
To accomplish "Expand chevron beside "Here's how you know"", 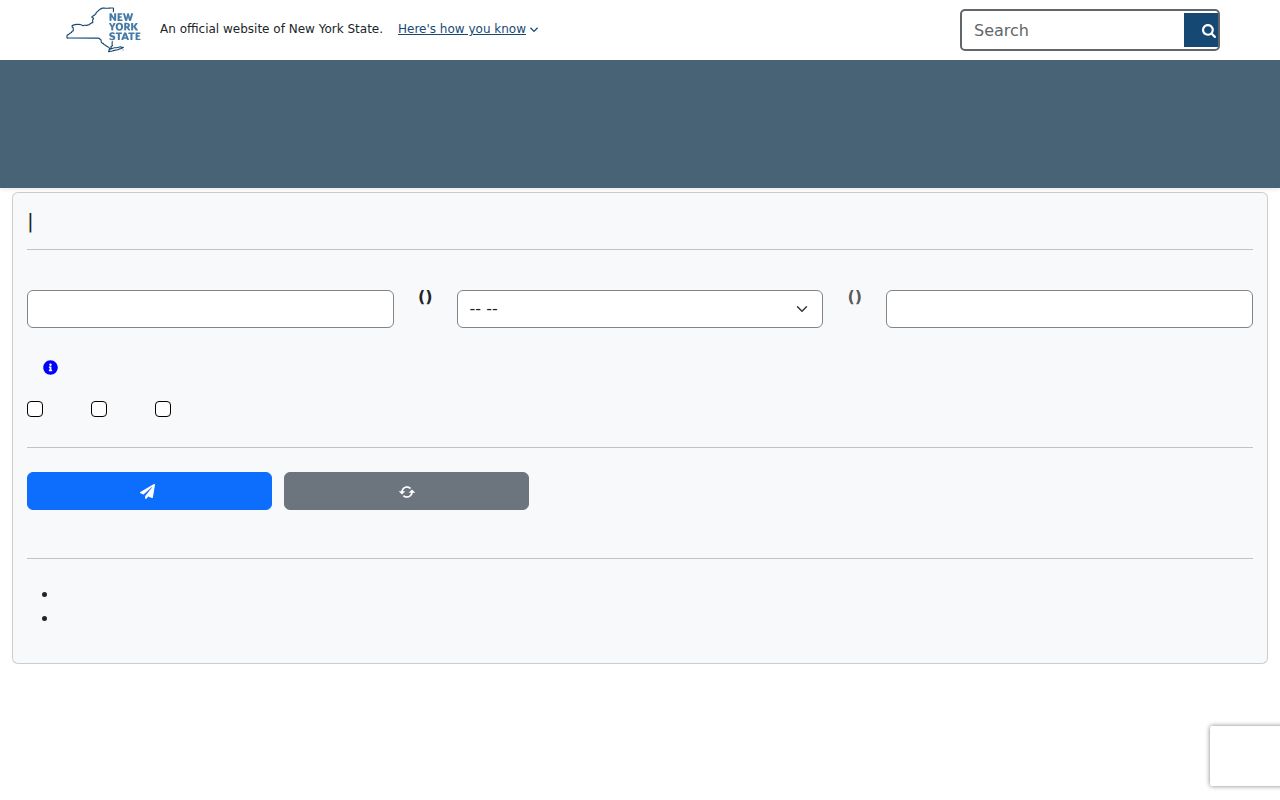I will (x=534, y=30).
